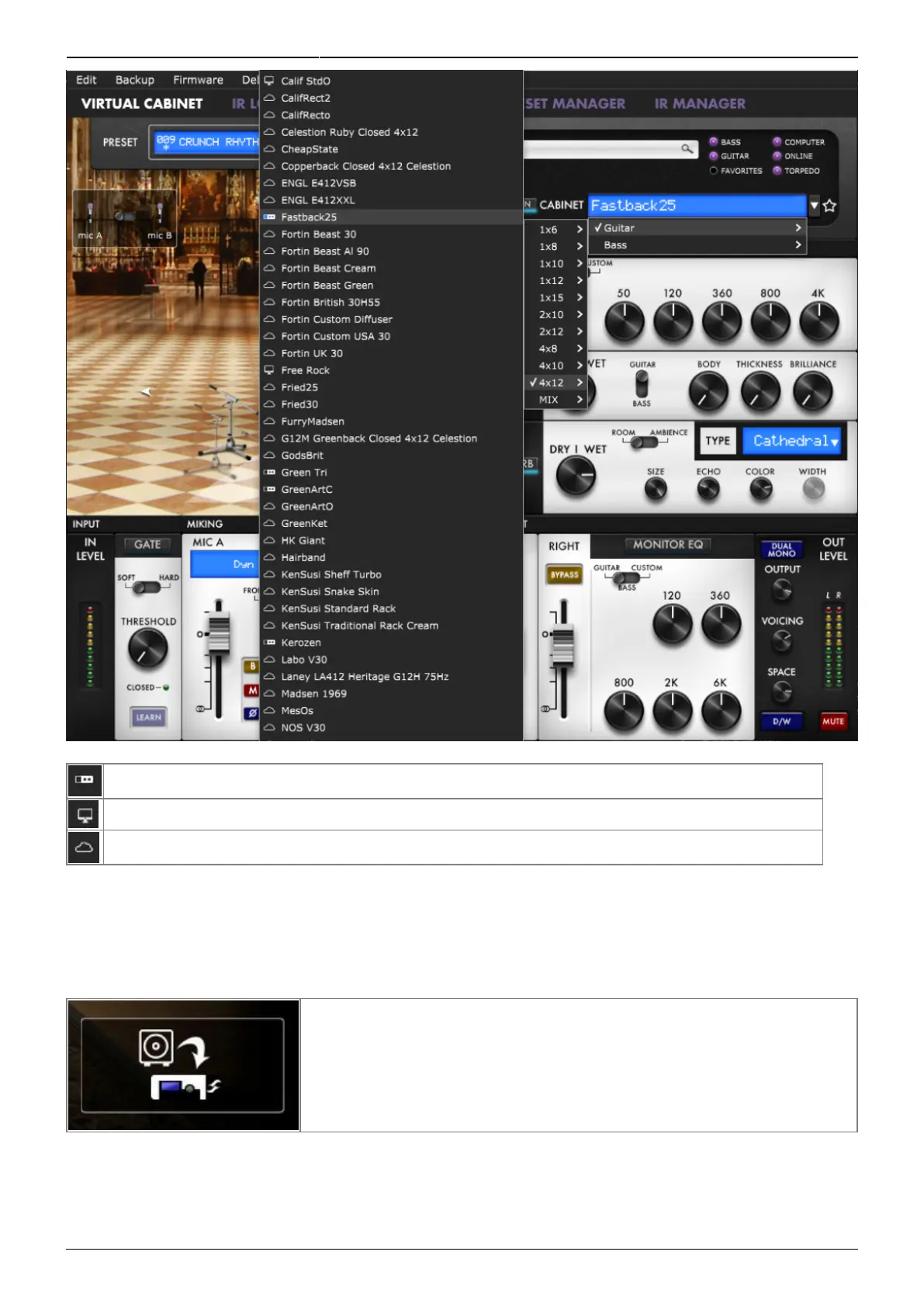Expand the 2x12 cabinet size submenu
Image resolution: width=924 pixels, height=1307 pixels.
(x=555, y=332)
